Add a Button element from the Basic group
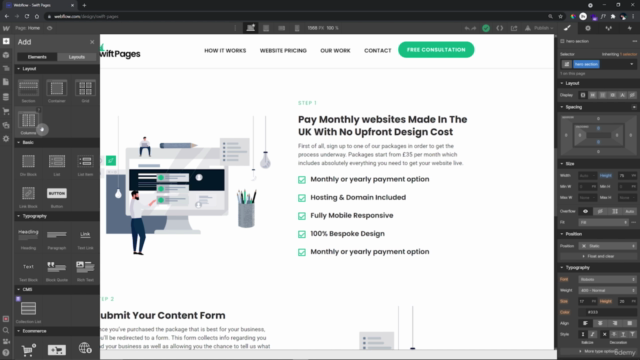Viewport: 640px width, 360px height. coord(57,197)
